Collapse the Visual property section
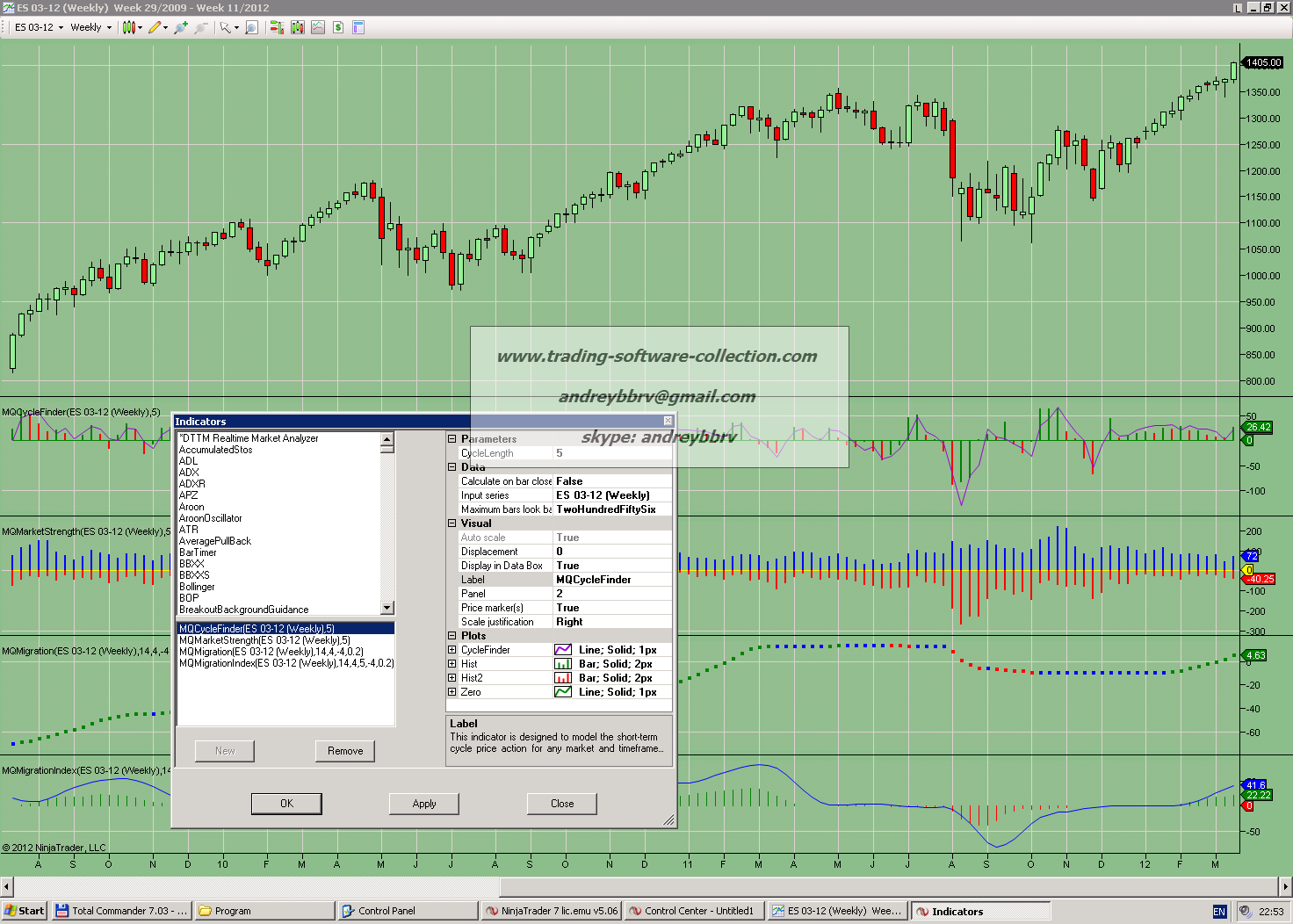Image resolution: width=1293 pixels, height=924 pixels. point(452,523)
